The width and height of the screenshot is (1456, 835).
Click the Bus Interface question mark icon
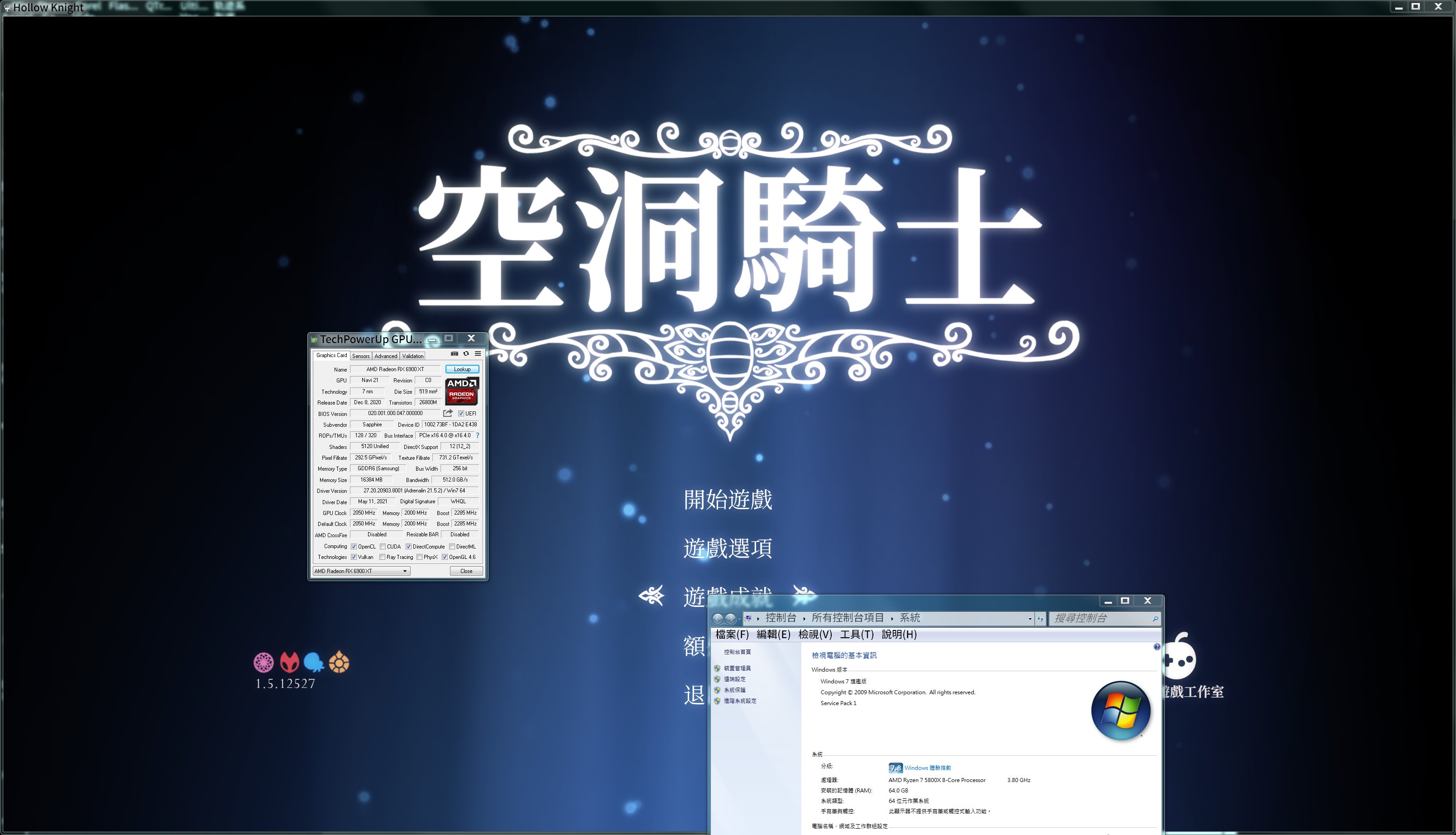tap(477, 436)
